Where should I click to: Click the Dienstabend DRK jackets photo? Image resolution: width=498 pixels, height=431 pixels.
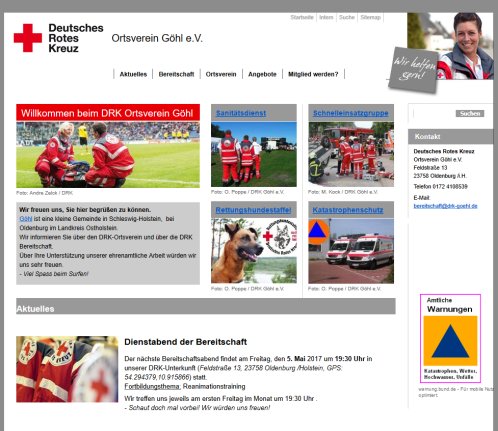[67, 369]
